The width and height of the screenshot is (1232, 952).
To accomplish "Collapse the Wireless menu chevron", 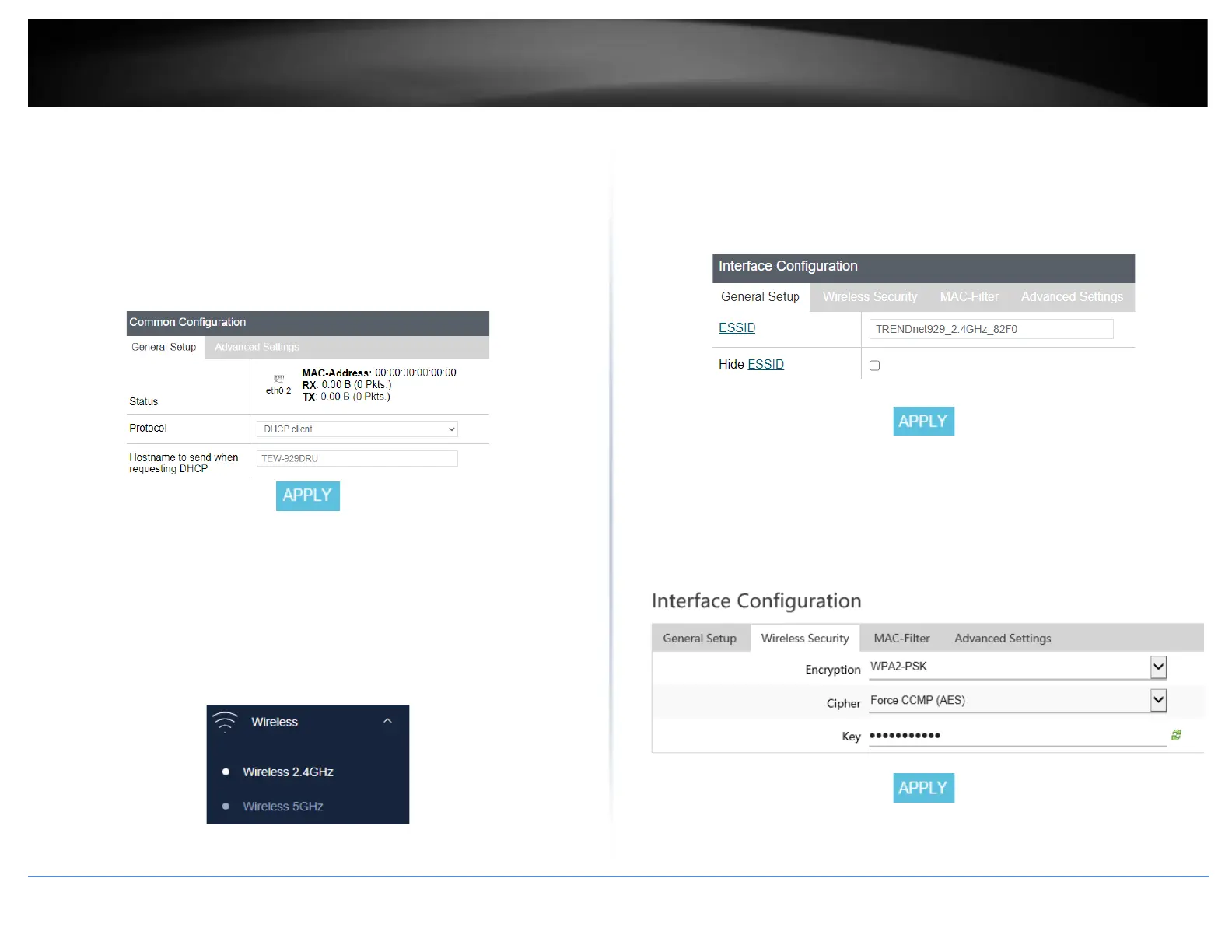I will point(387,721).
